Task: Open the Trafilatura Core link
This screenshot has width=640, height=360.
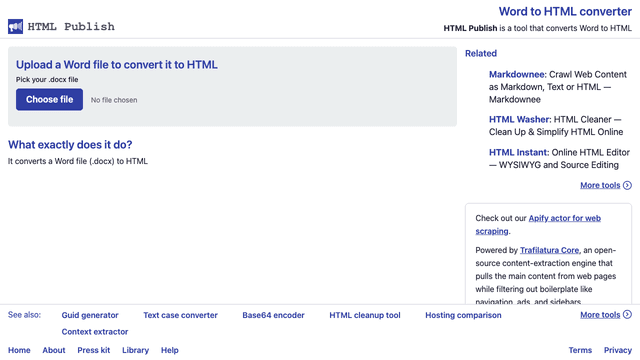Action: click(x=549, y=250)
